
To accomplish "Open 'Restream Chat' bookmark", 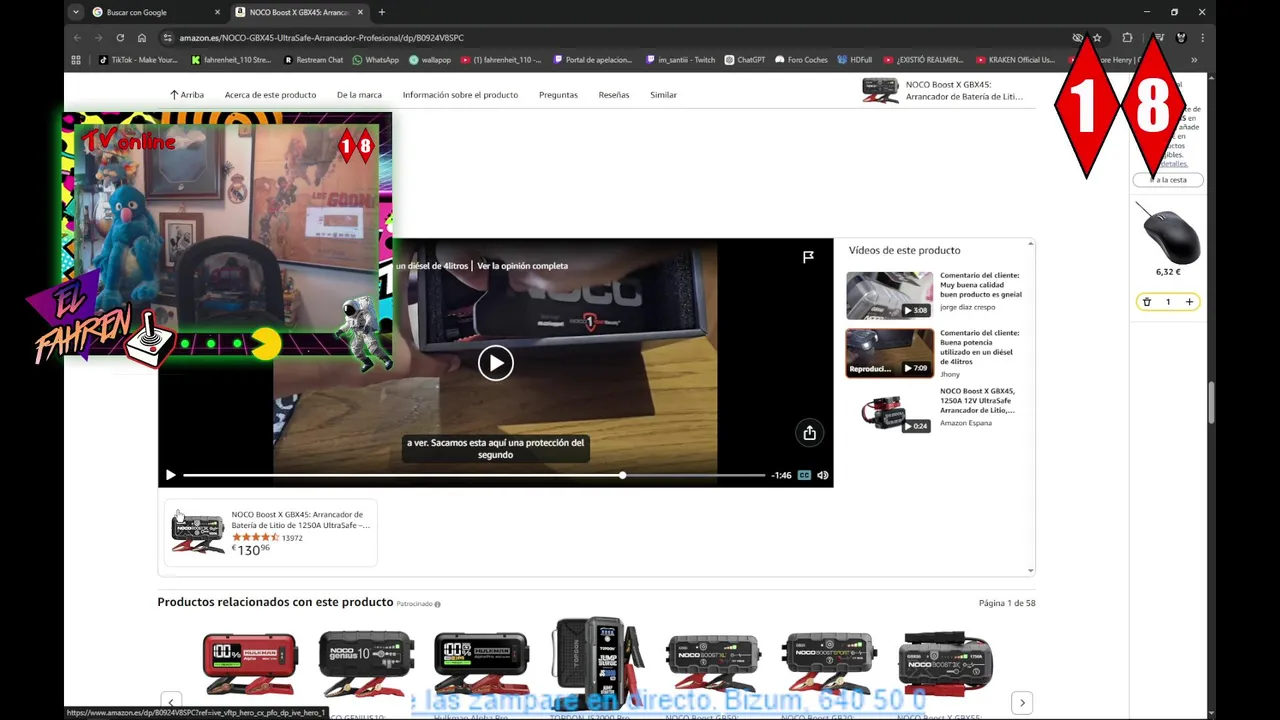I will 313,60.
